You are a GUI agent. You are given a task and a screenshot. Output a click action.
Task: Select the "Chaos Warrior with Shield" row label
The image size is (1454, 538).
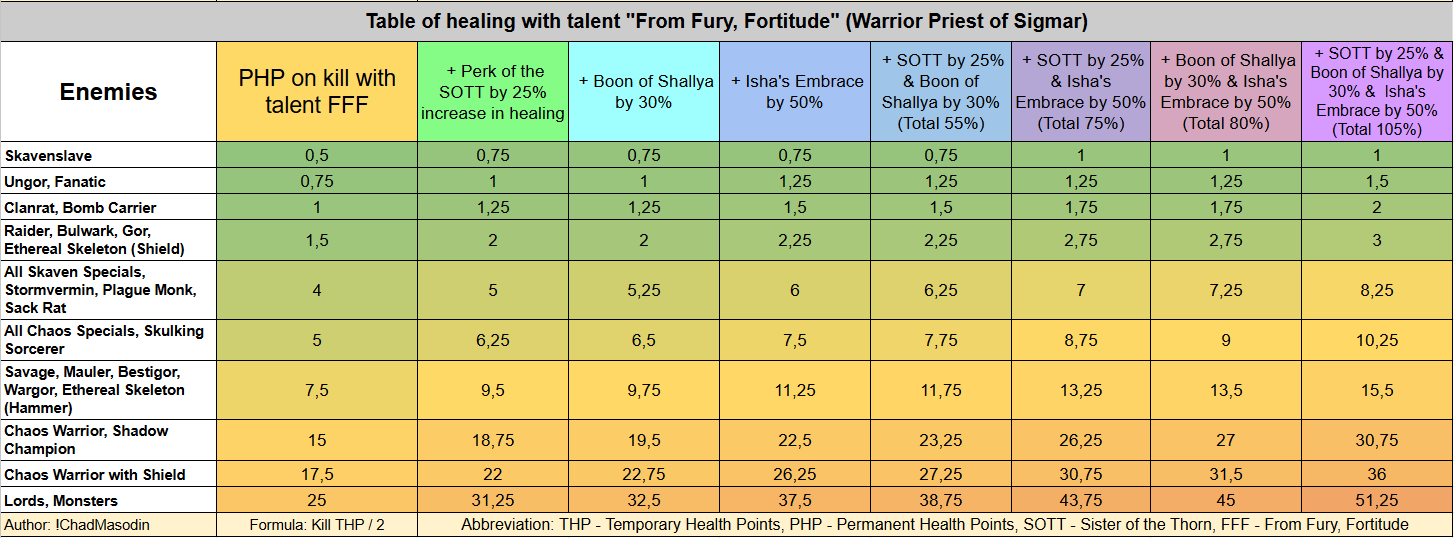(108, 475)
